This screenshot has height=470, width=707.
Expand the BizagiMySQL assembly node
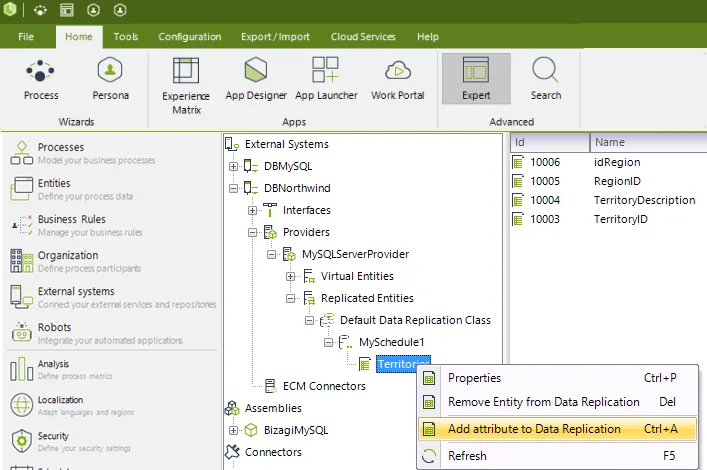click(233, 430)
